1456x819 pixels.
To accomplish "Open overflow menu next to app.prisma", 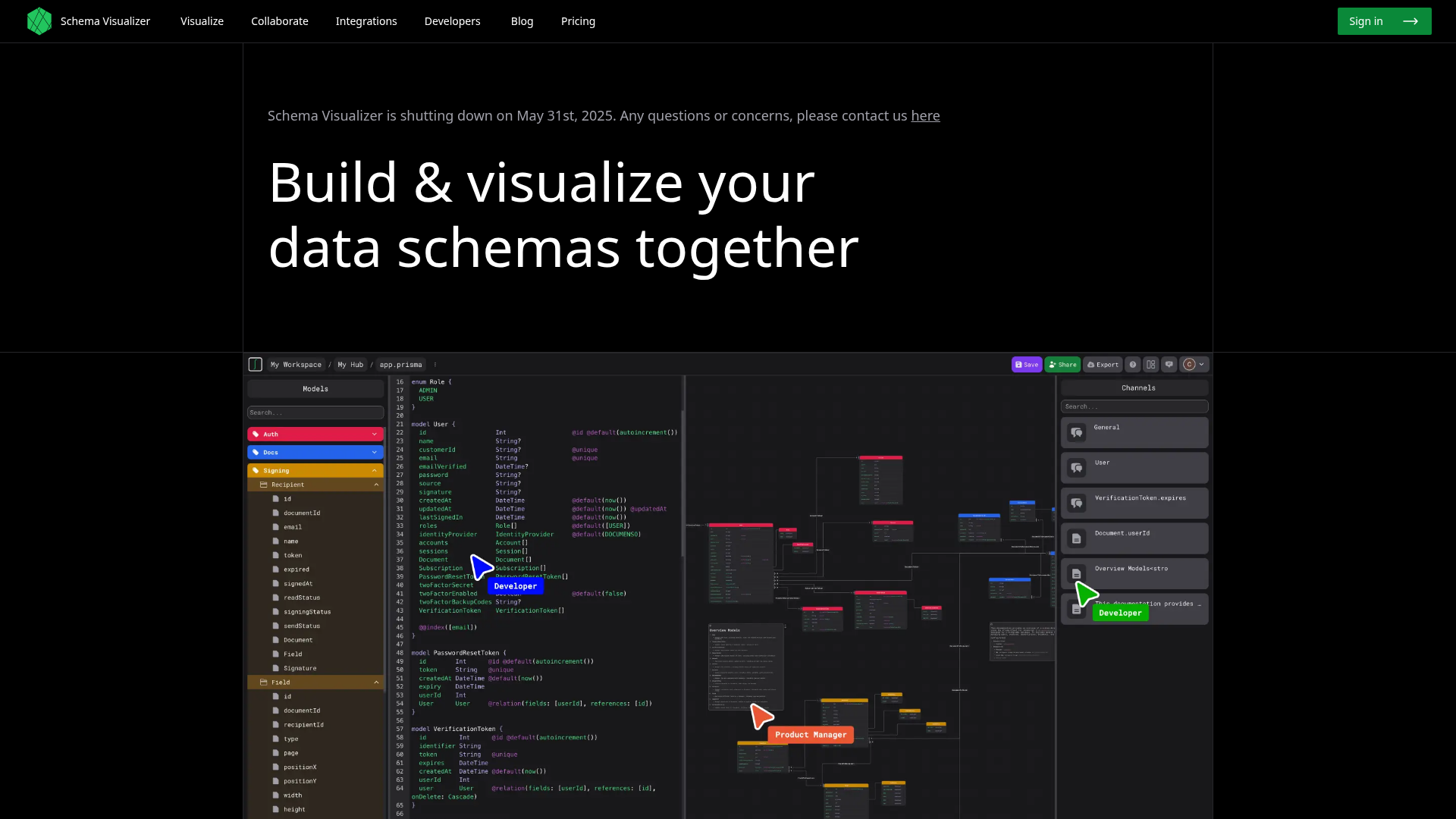I will click(435, 365).
